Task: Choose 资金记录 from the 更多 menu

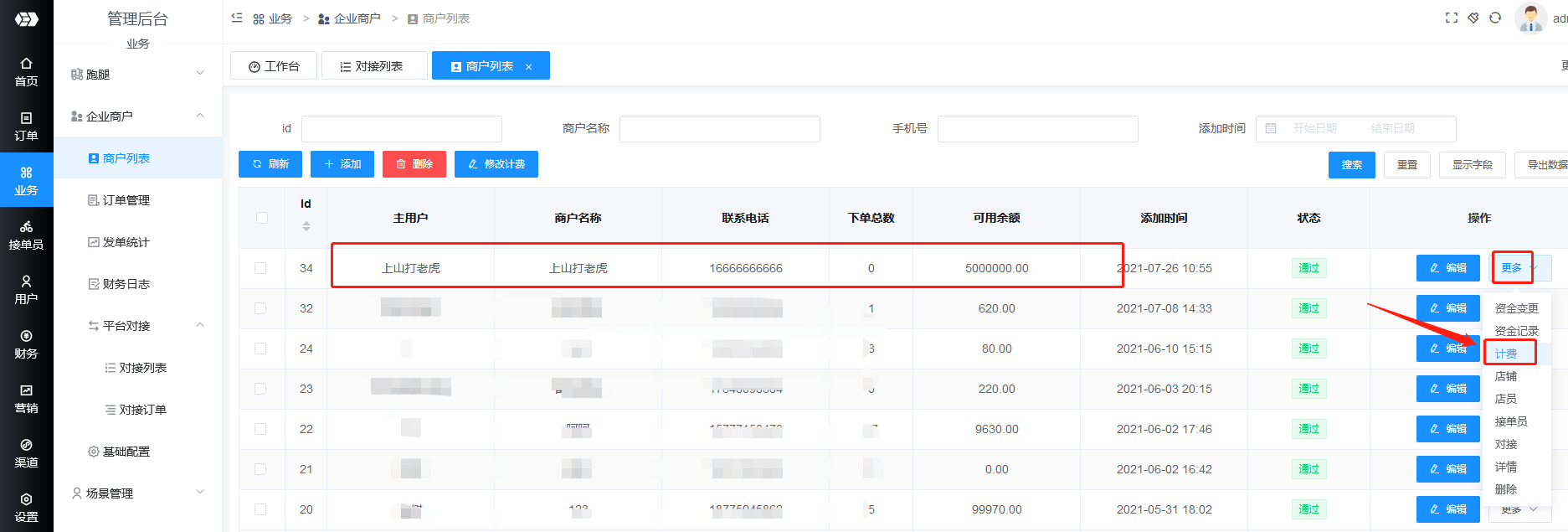Action: pyautogui.click(x=1516, y=331)
